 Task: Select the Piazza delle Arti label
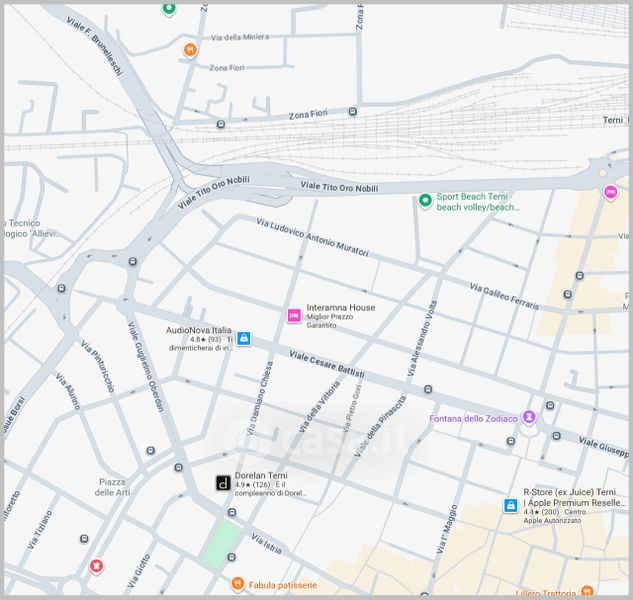pyautogui.click(x=112, y=487)
